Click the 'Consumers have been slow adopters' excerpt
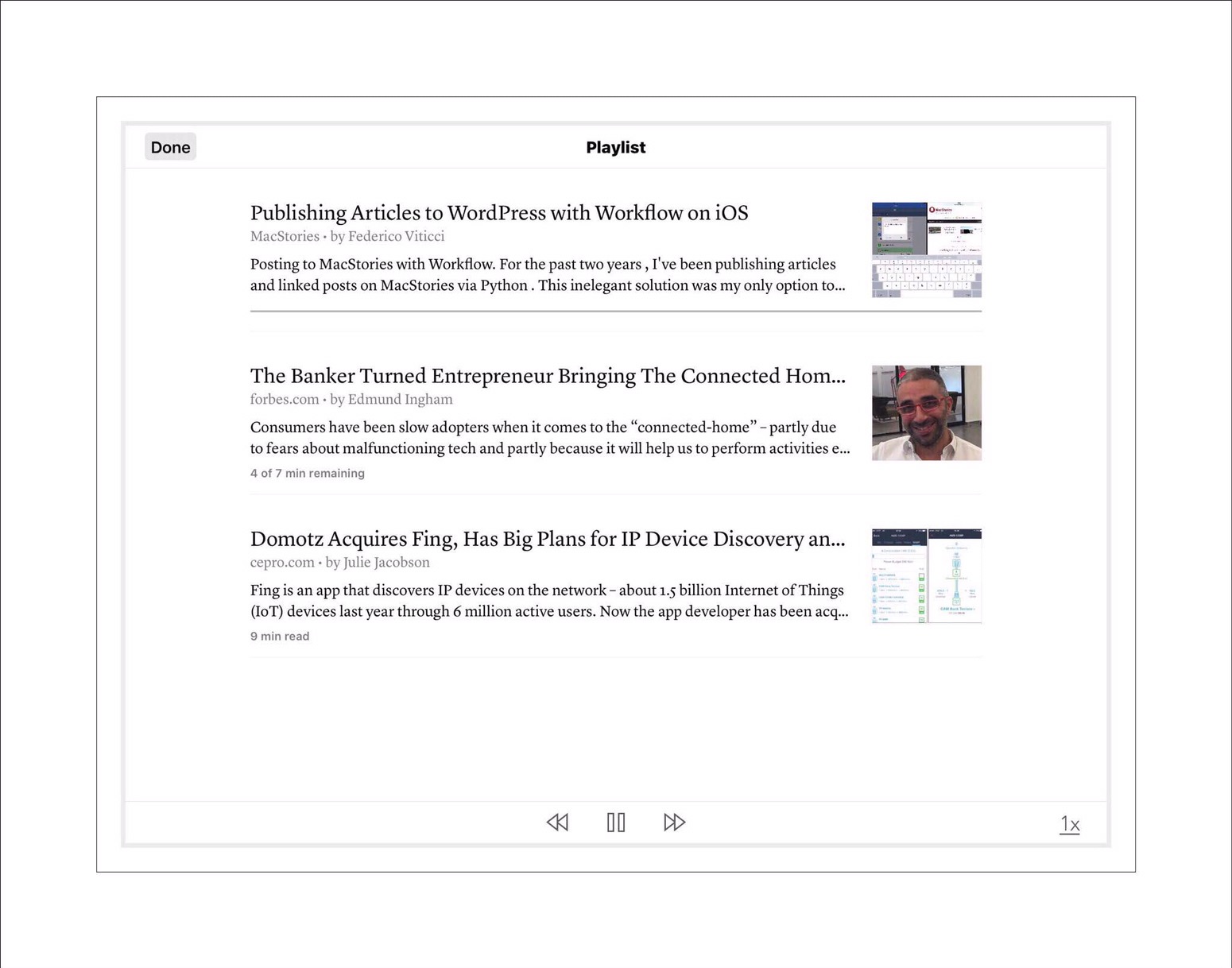Viewport: 1232px width, 968px height. [x=548, y=438]
